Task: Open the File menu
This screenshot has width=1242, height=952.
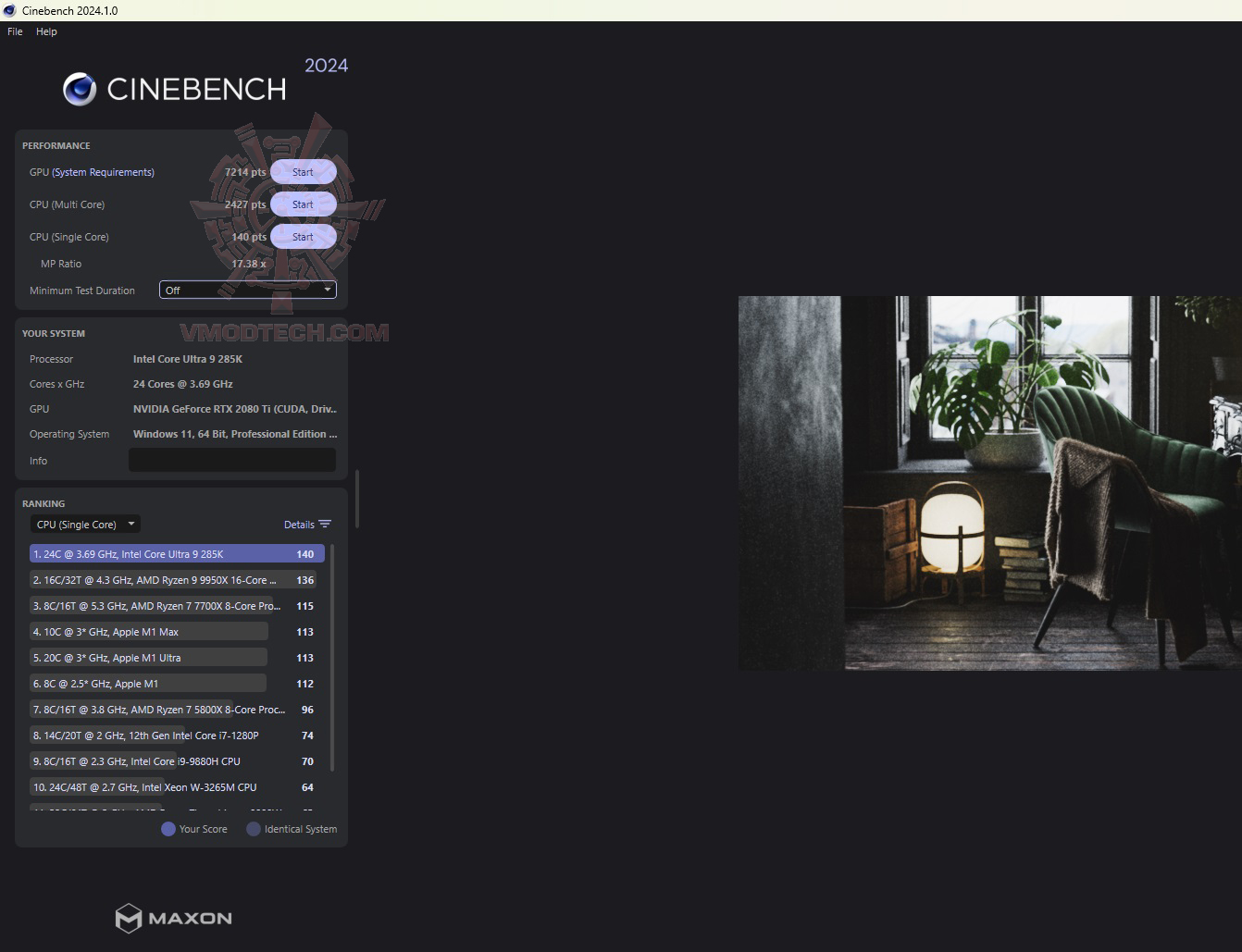Action: 15,31
